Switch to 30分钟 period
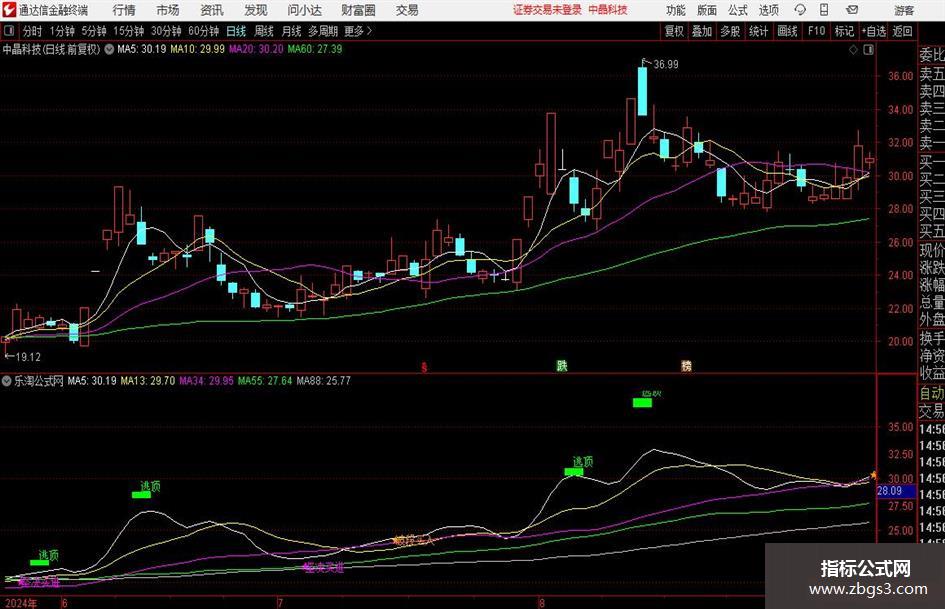 (x=166, y=31)
